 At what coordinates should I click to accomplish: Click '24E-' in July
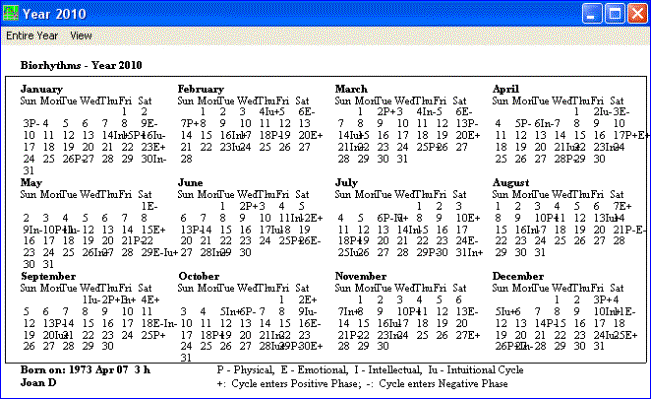point(467,241)
